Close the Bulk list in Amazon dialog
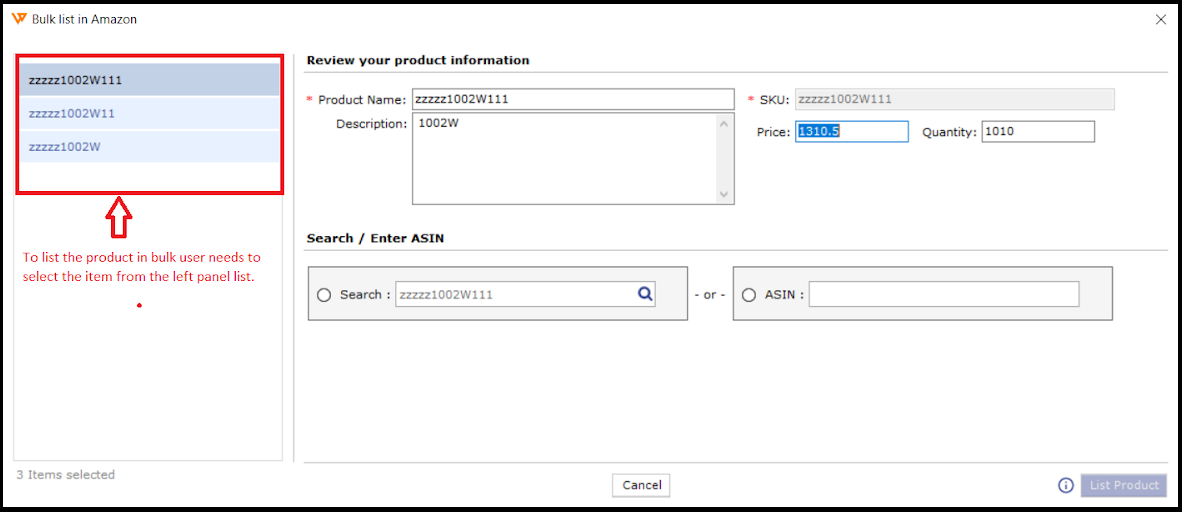 click(1161, 19)
